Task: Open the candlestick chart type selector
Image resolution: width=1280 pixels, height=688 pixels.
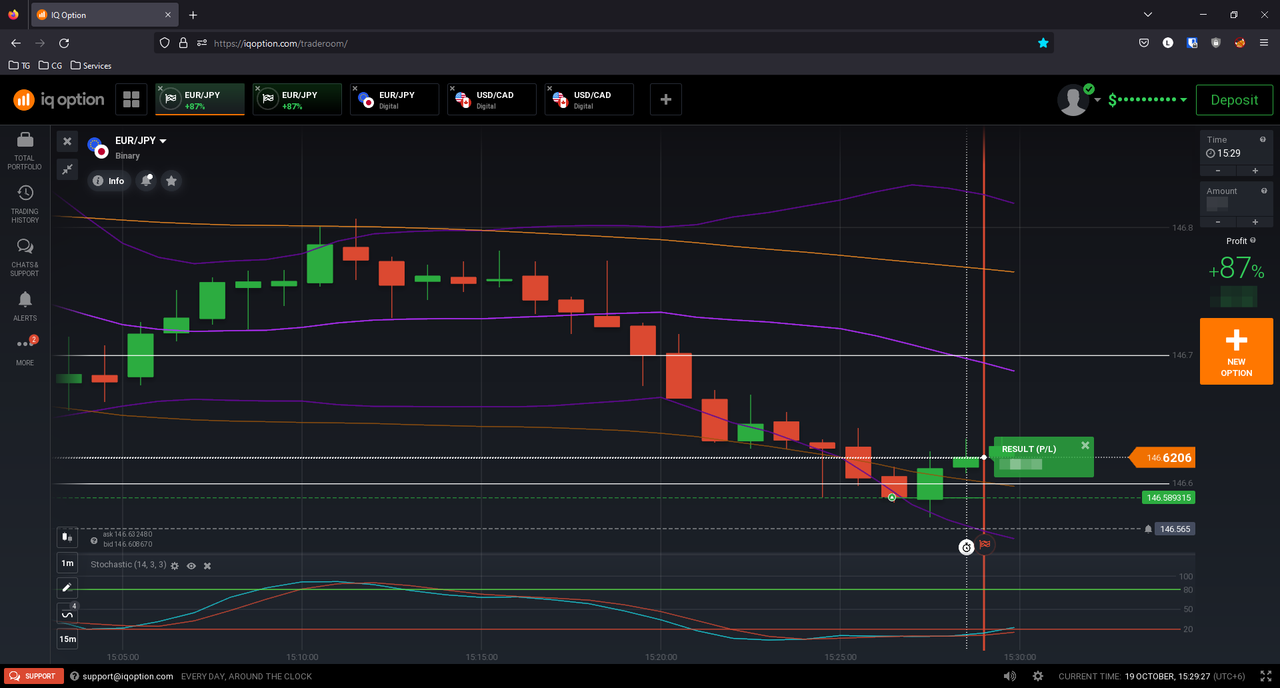Action: tap(67, 537)
